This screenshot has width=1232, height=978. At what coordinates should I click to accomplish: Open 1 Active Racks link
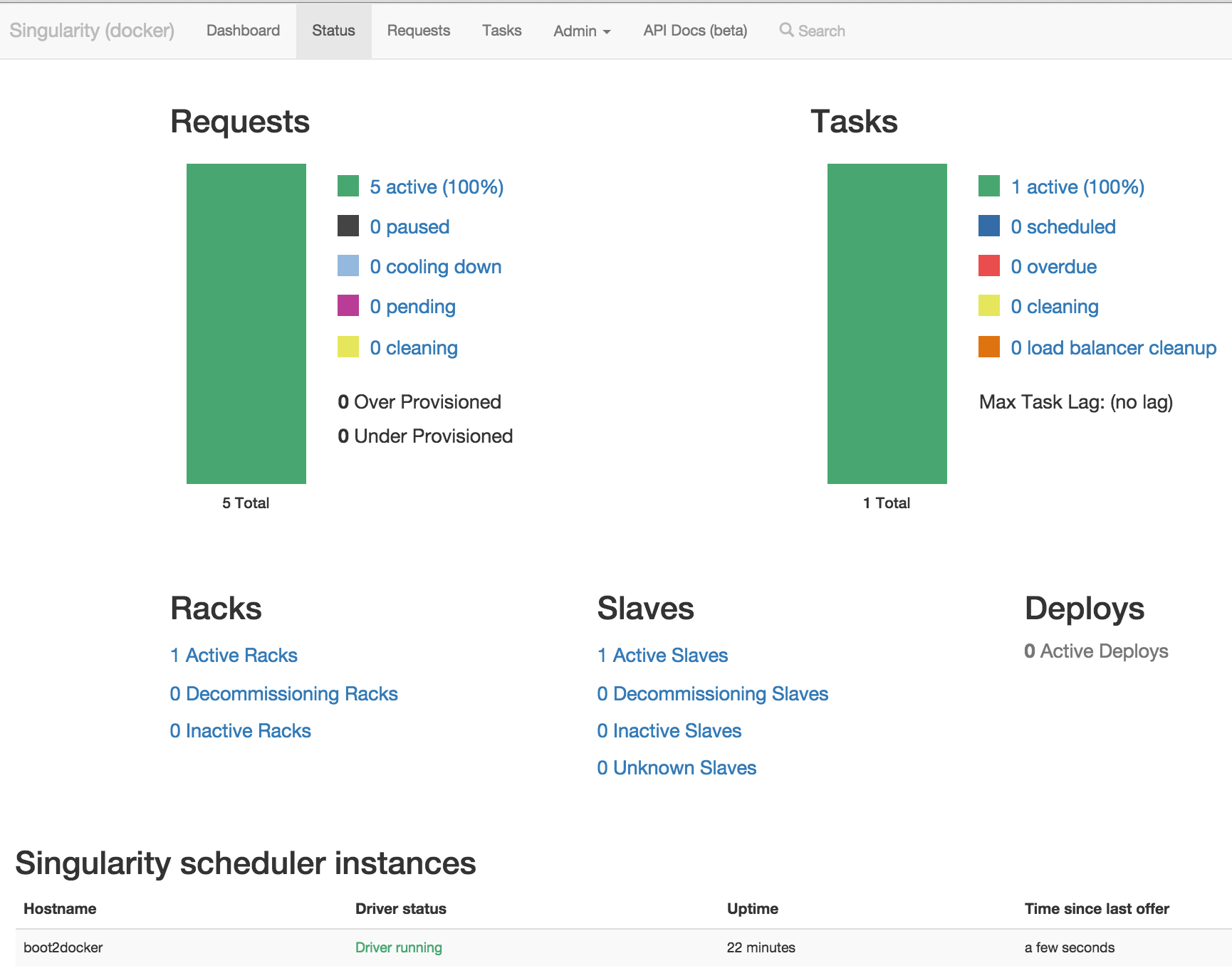pyautogui.click(x=234, y=656)
